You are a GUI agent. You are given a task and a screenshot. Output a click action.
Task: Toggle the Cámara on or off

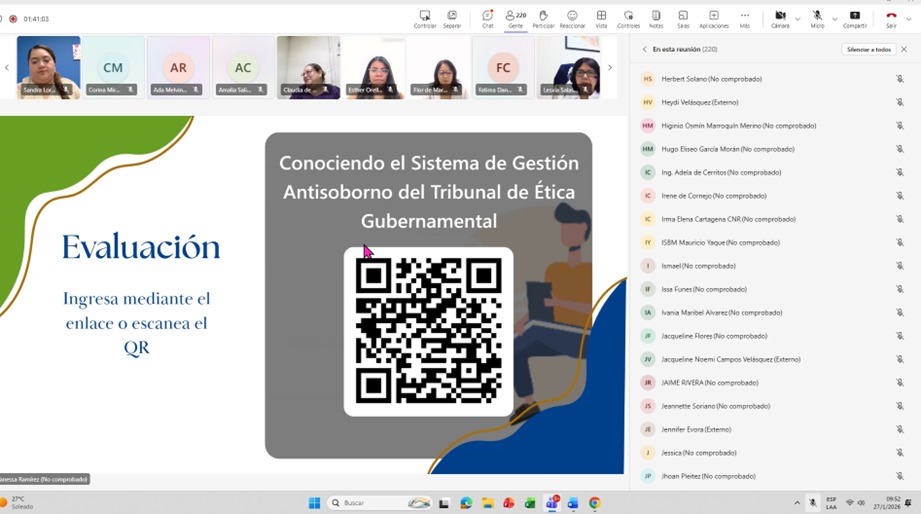click(x=780, y=19)
